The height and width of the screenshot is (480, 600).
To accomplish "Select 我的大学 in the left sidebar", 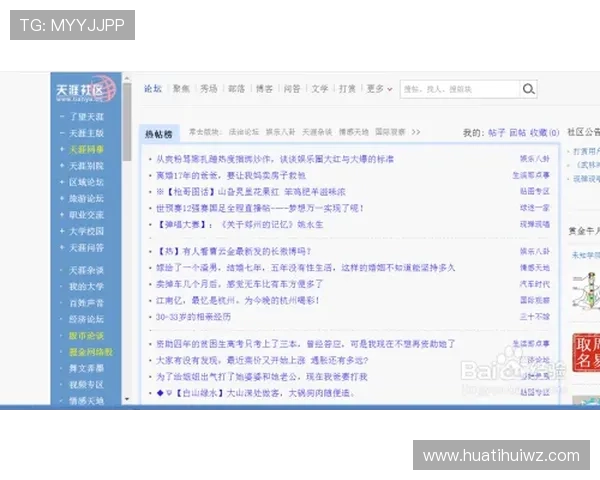I will (86, 286).
